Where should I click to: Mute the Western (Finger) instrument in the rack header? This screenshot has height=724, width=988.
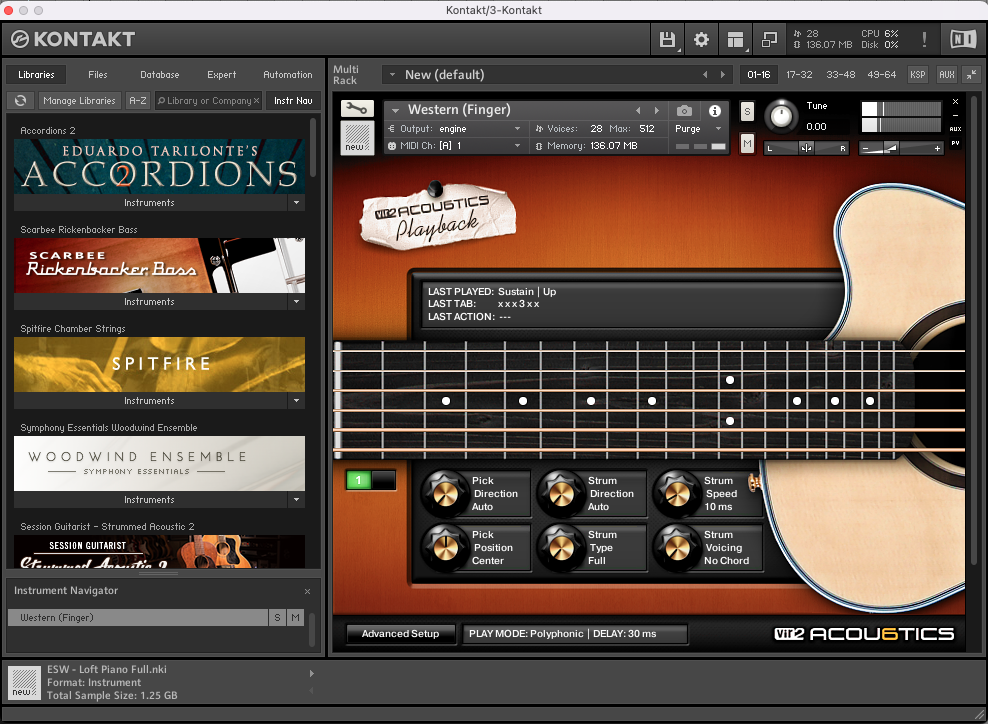pos(747,144)
